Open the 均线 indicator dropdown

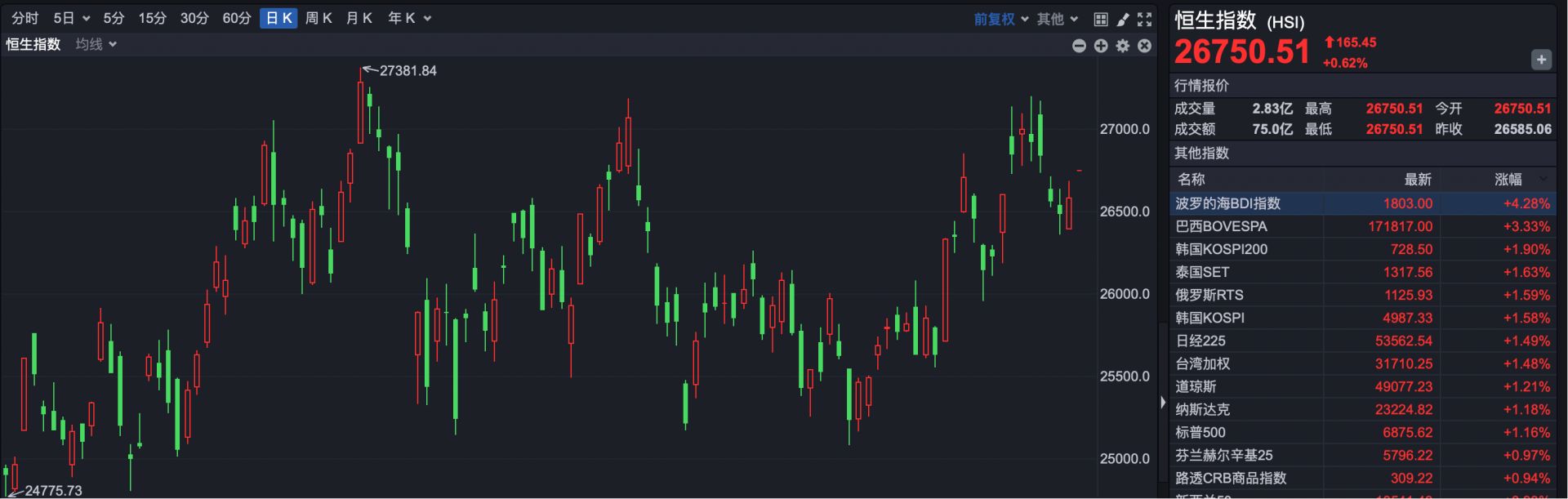tap(96, 44)
